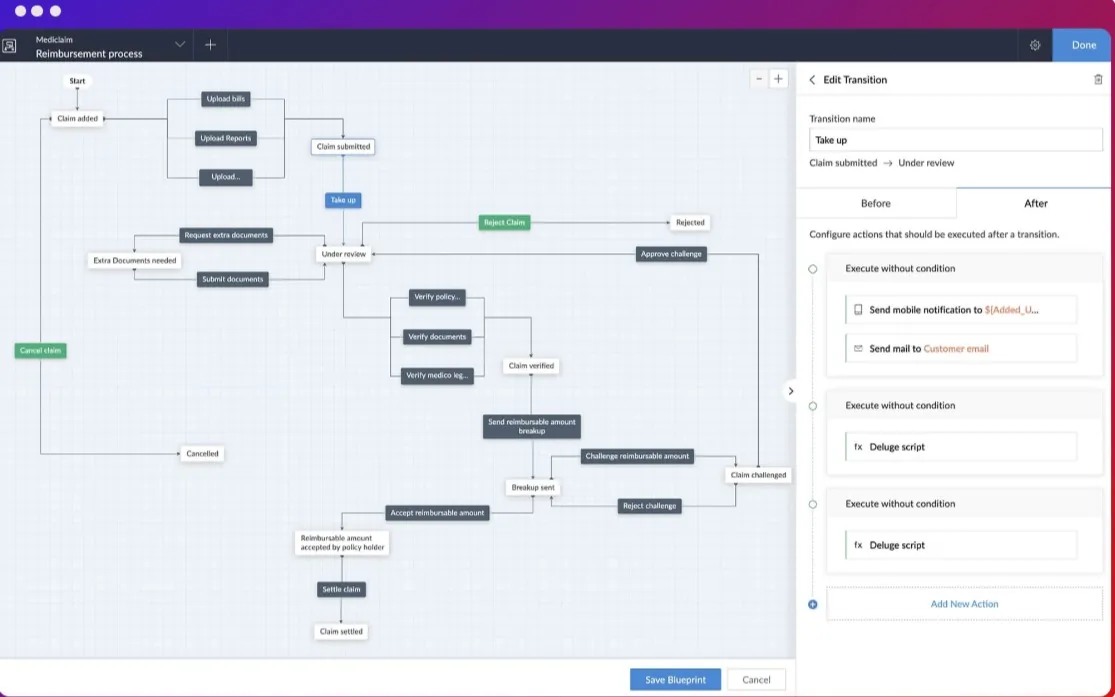Click the Claim verified state
This screenshot has width=1115, height=697.
pyautogui.click(x=531, y=366)
